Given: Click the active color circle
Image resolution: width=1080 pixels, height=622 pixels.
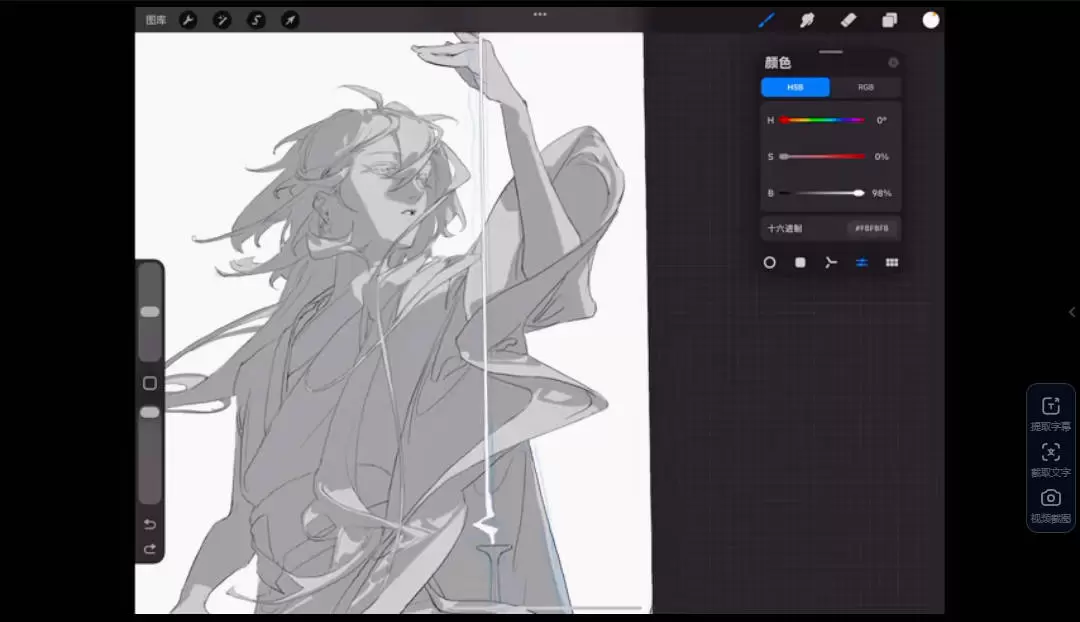Looking at the screenshot, I should [931, 20].
